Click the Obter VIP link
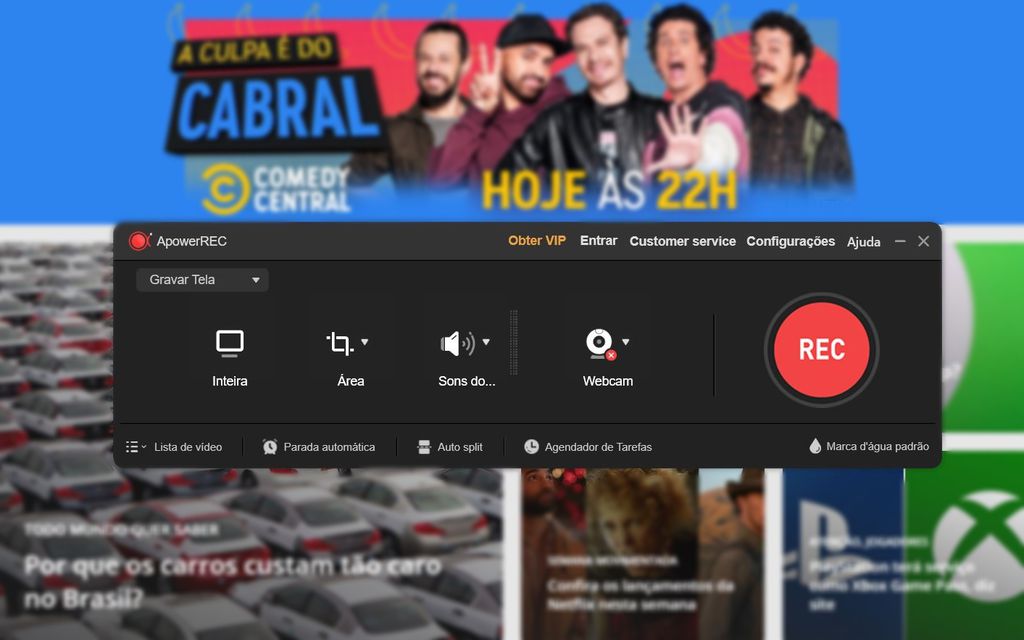Viewport: 1024px width, 640px height. 537,241
